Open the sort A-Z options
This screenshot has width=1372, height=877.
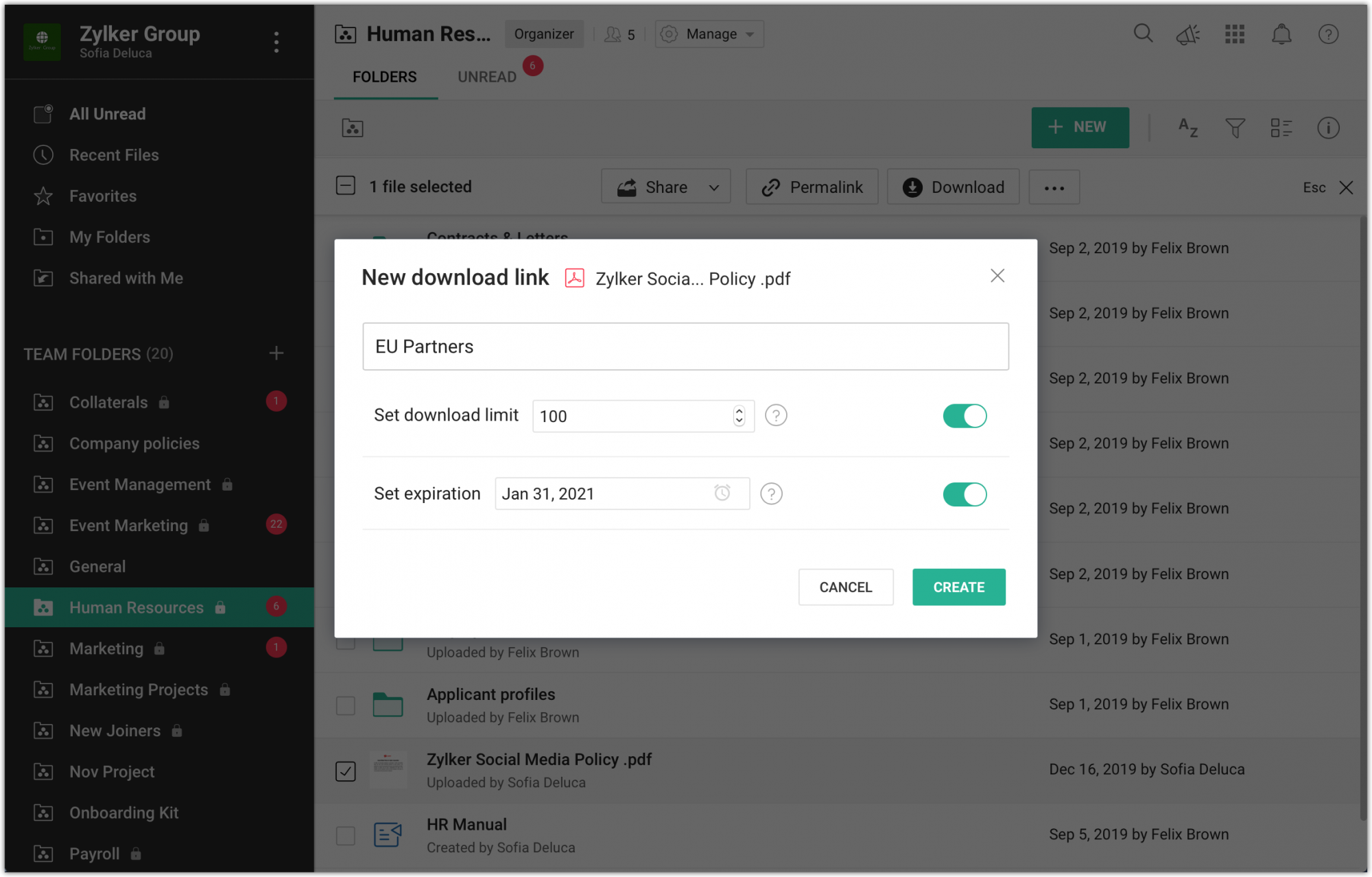pos(1187,128)
